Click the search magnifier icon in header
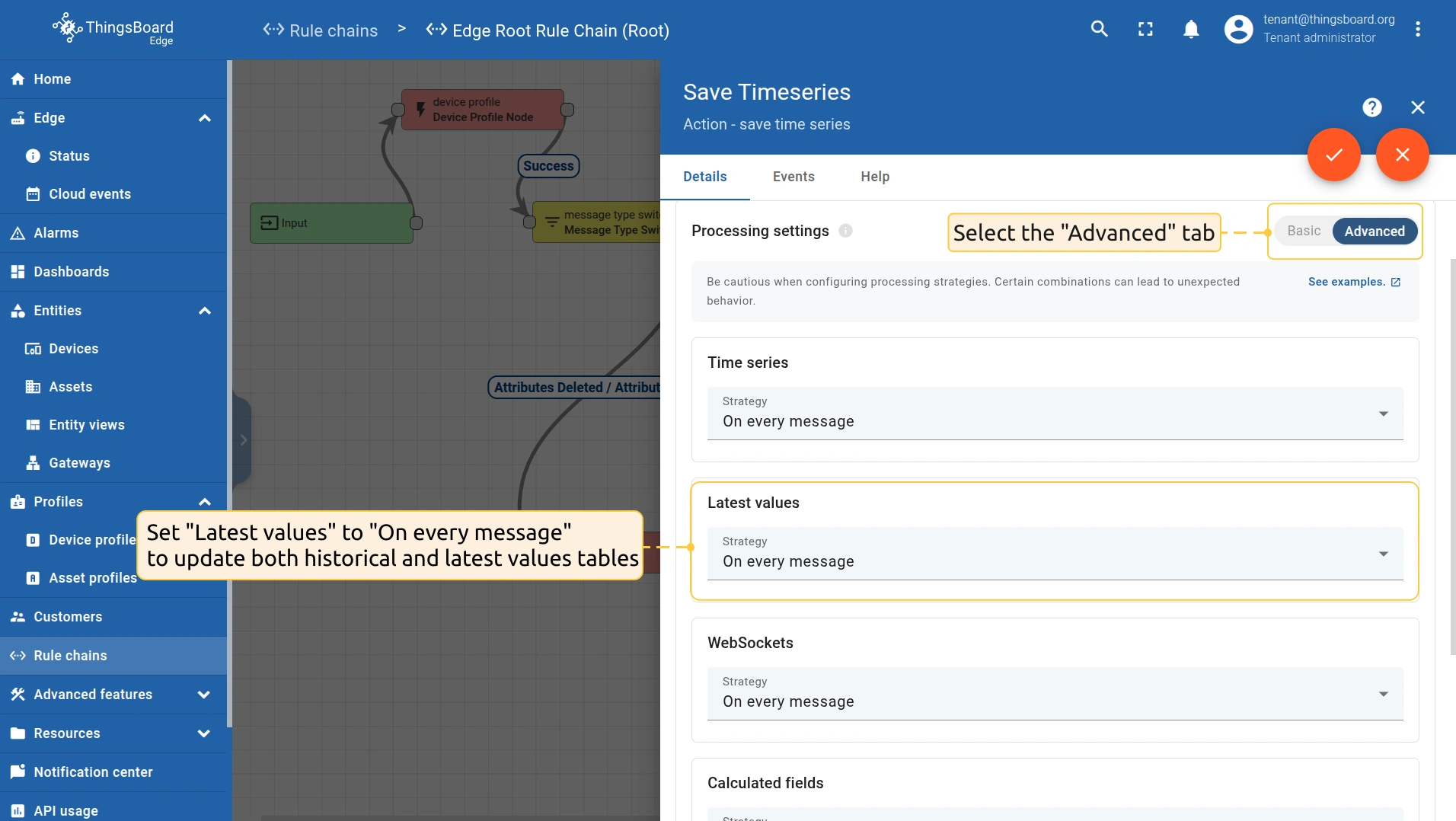The image size is (1456, 821). pyautogui.click(x=1099, y=29)
